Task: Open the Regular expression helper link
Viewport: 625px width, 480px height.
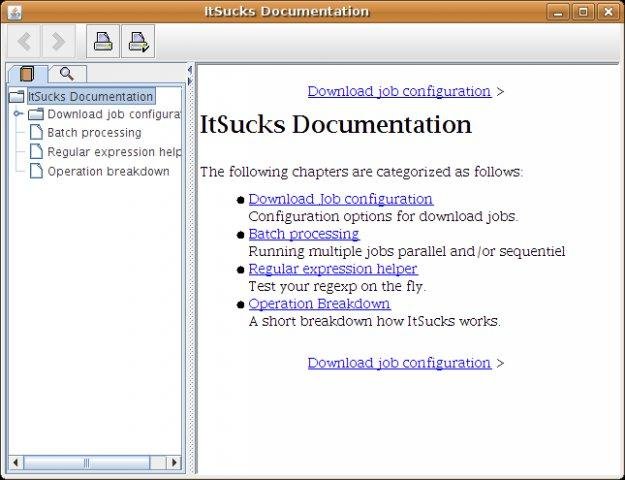Action: point(333,269)
